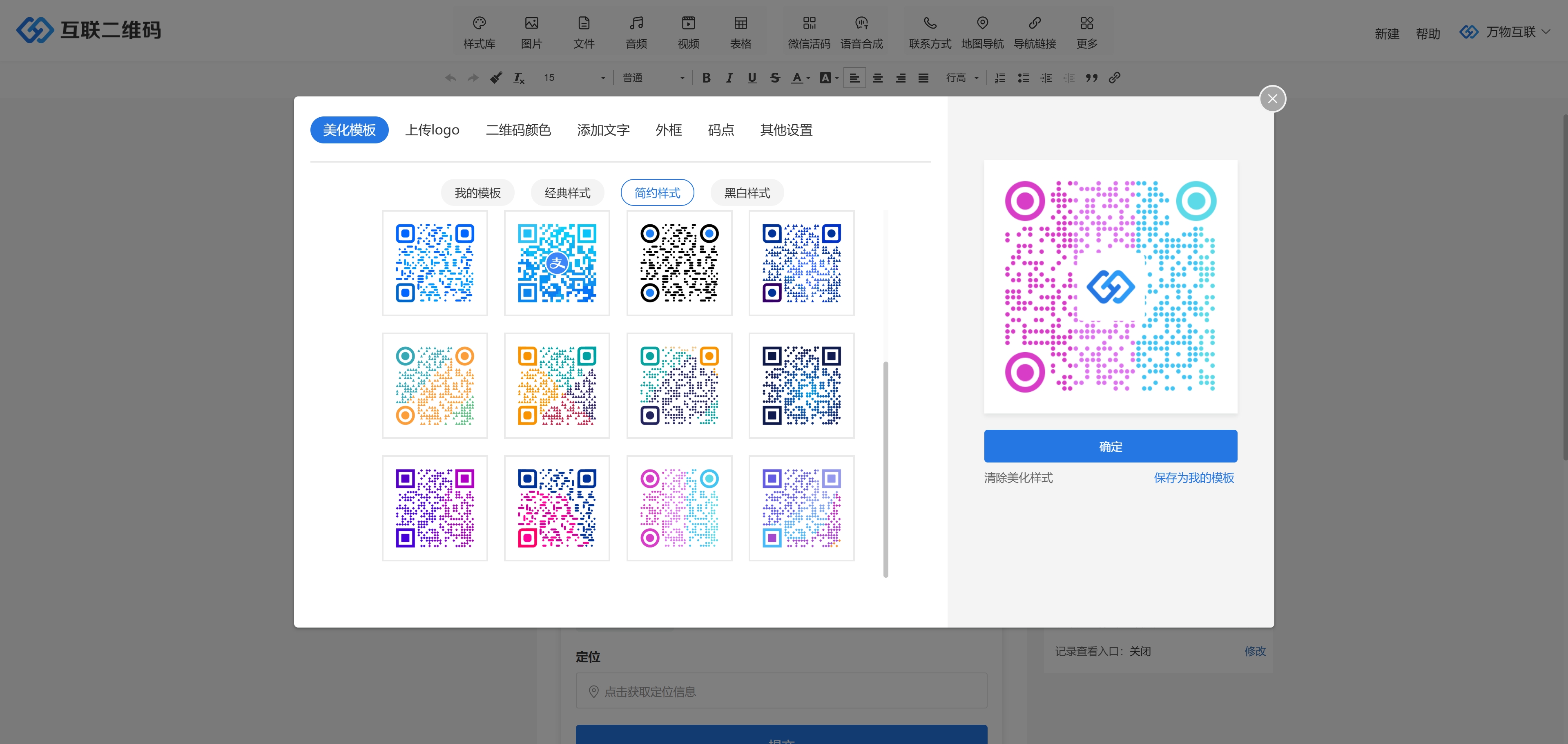Switch to the 添加文字 tab
1568x744 pixels.
pyautogui.click(x=603, y=130)
